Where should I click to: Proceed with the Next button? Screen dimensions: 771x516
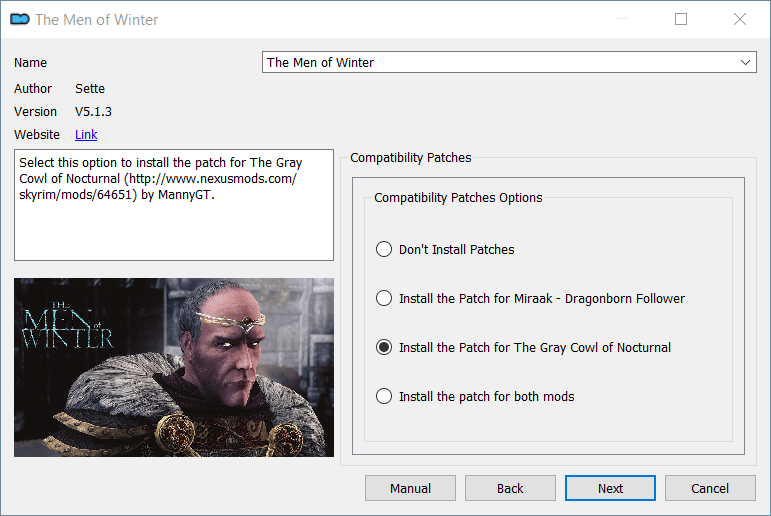click(610, 488)
